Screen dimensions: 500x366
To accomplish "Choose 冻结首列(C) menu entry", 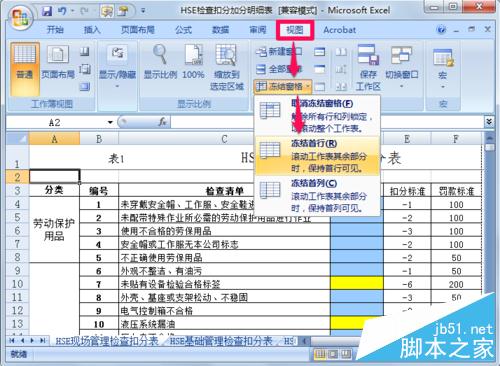I will click(x=317, y=196).
